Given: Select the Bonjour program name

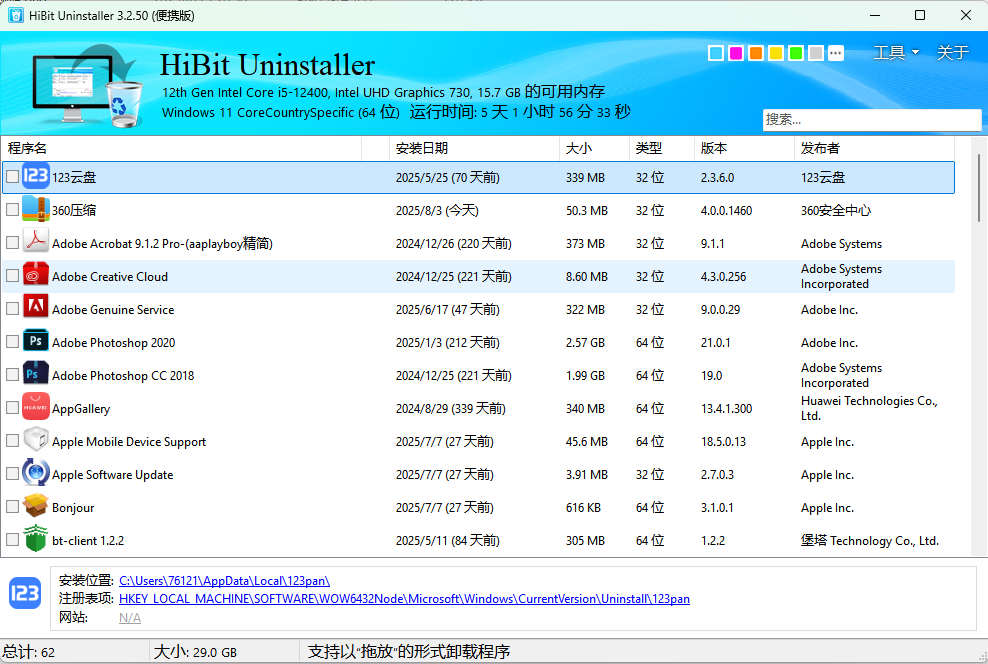Looking at the screenshot, I should [73, 508].
